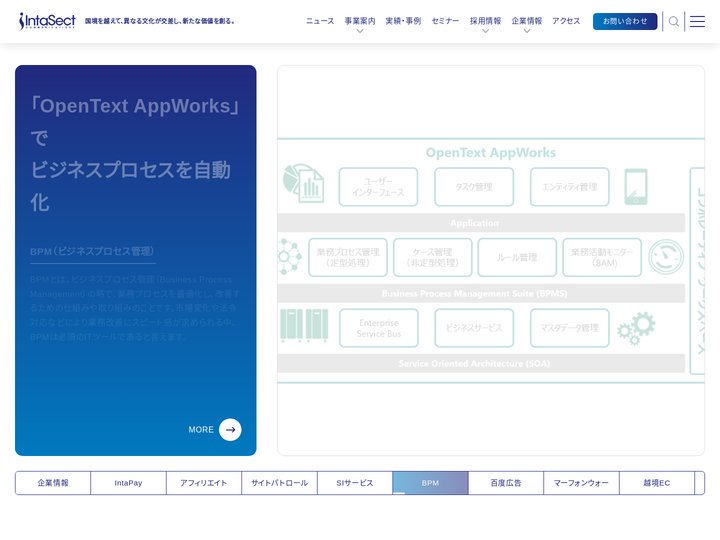Select the アフィリエイト slider tab
Screen dimensions: 720x540
tap(203, 483)
